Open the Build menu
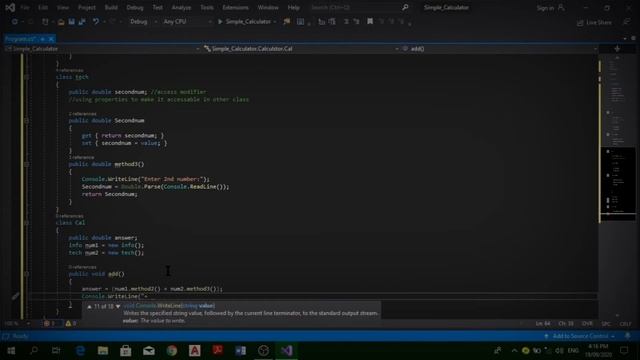This screenshot has height=360, width=640. tap(111, 7)
